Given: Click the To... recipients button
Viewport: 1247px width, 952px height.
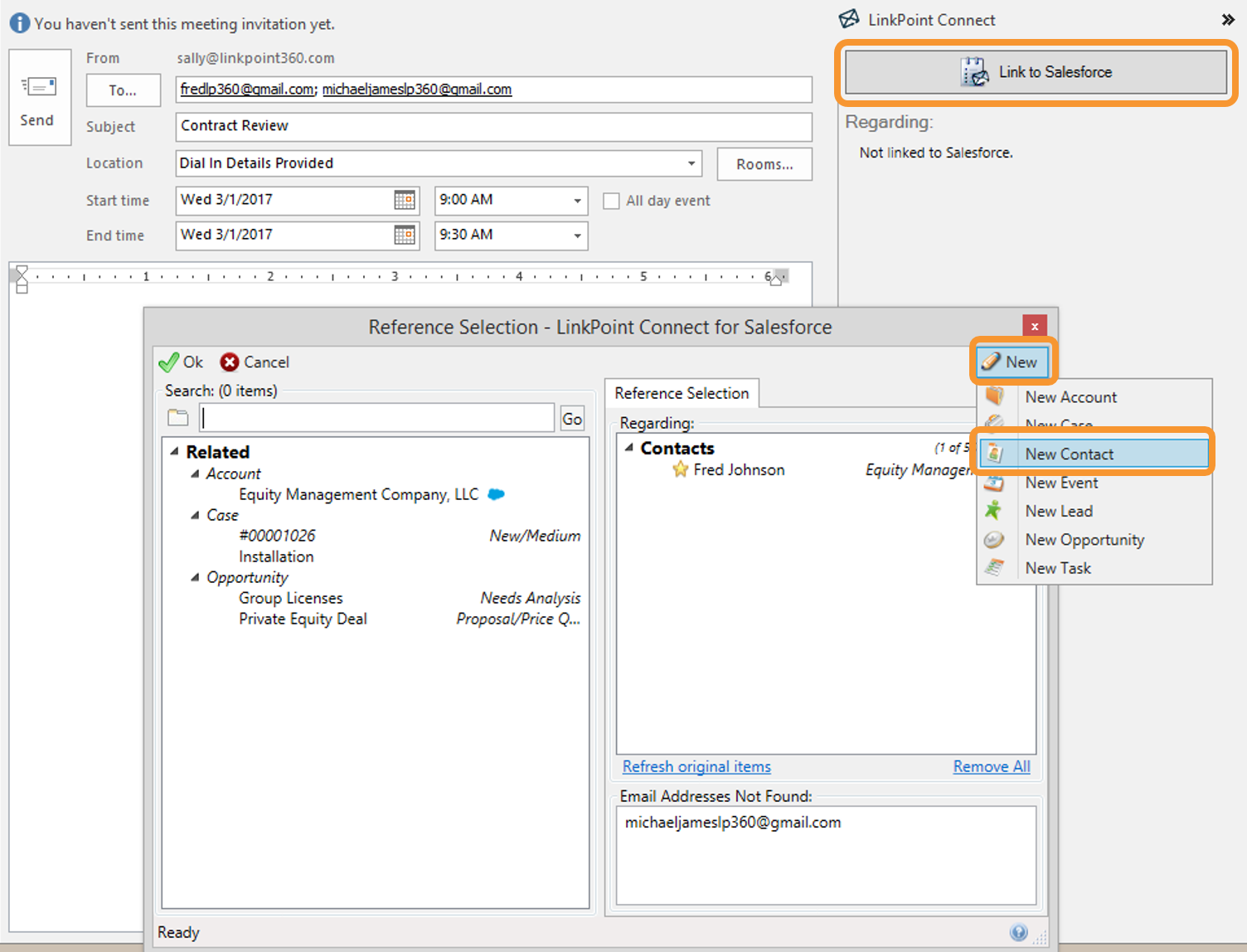Looking at the screenshot, I should [123, 90].
